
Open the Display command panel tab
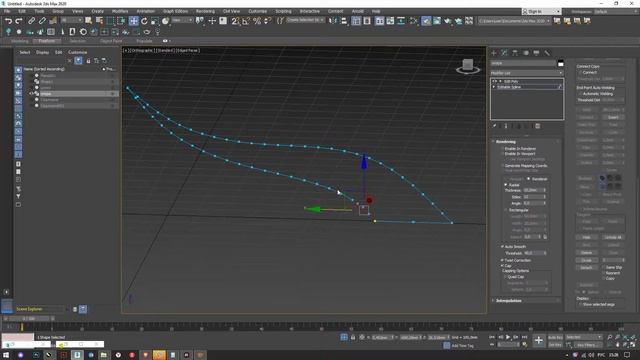click(x=536, y=53)
